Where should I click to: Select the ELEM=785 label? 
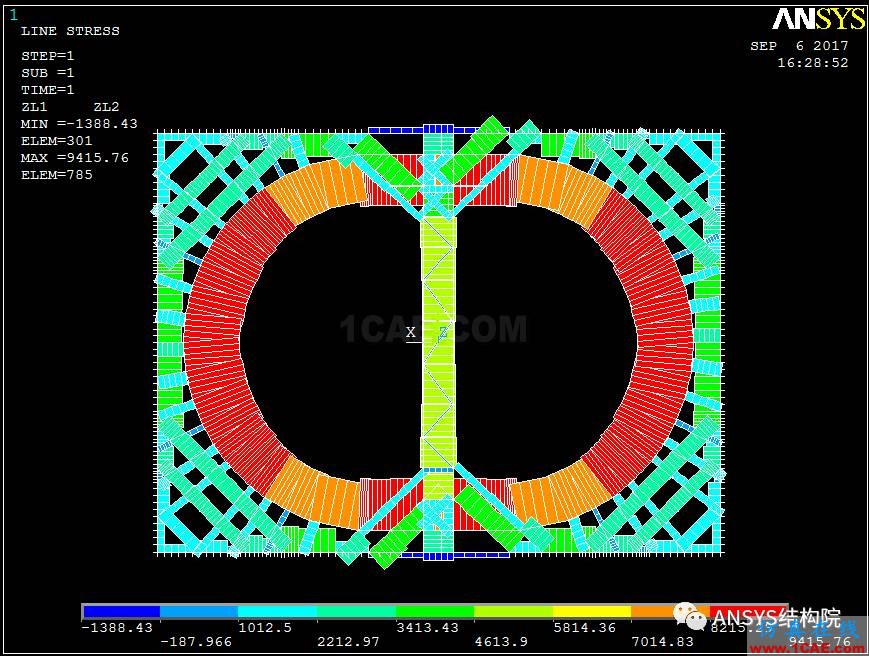pos(57,175)
